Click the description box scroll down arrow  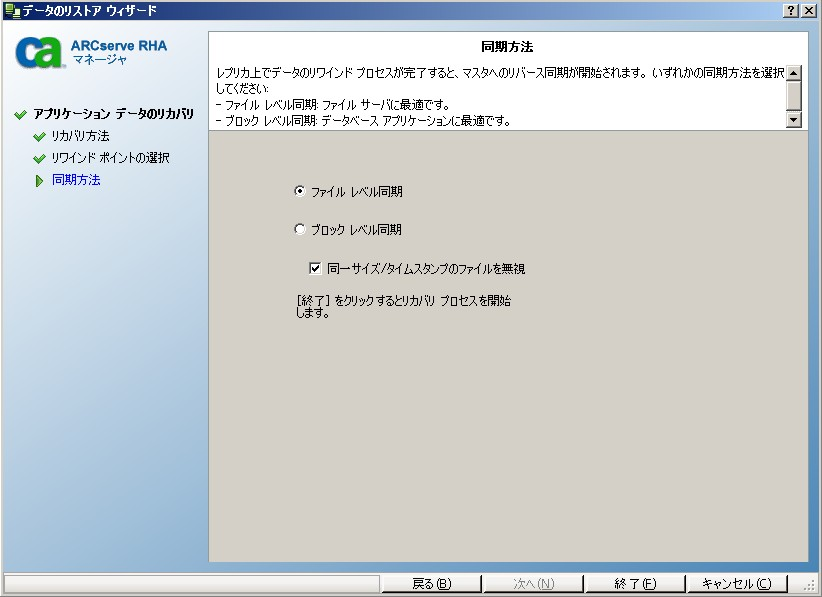(794, 120)
